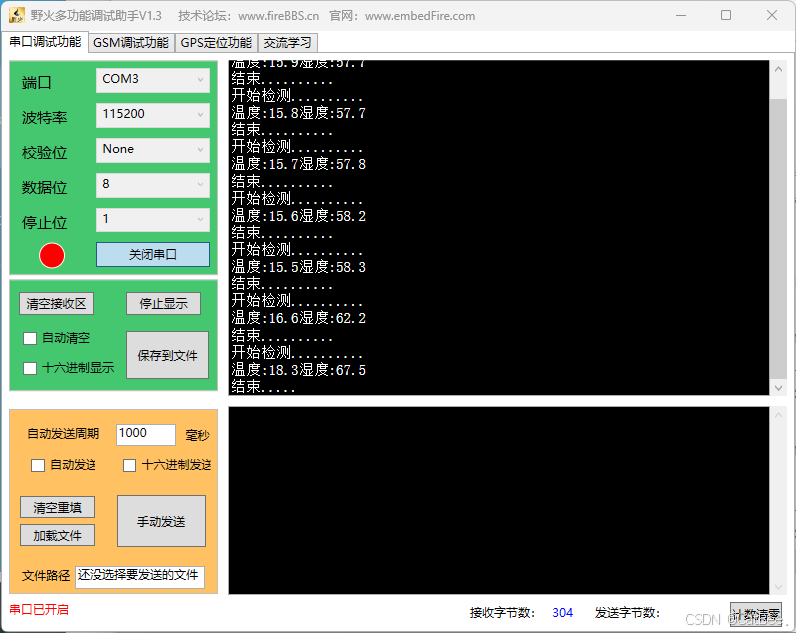Click the receive area vertical scrollbar thumb

778,239
